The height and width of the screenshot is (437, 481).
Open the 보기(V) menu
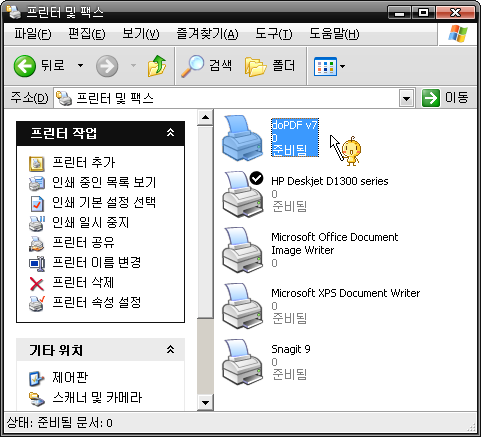pyautogui.click(x=141, y=34)
